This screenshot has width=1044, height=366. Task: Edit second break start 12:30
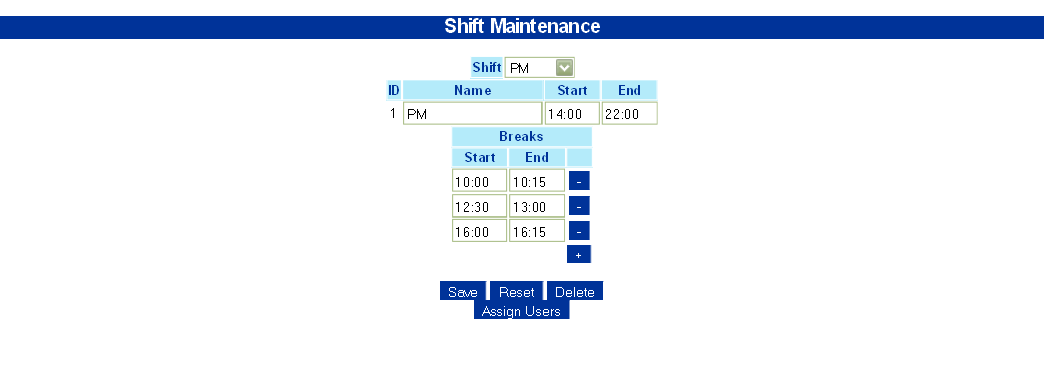pyautogui.click(x=479, y=206)
